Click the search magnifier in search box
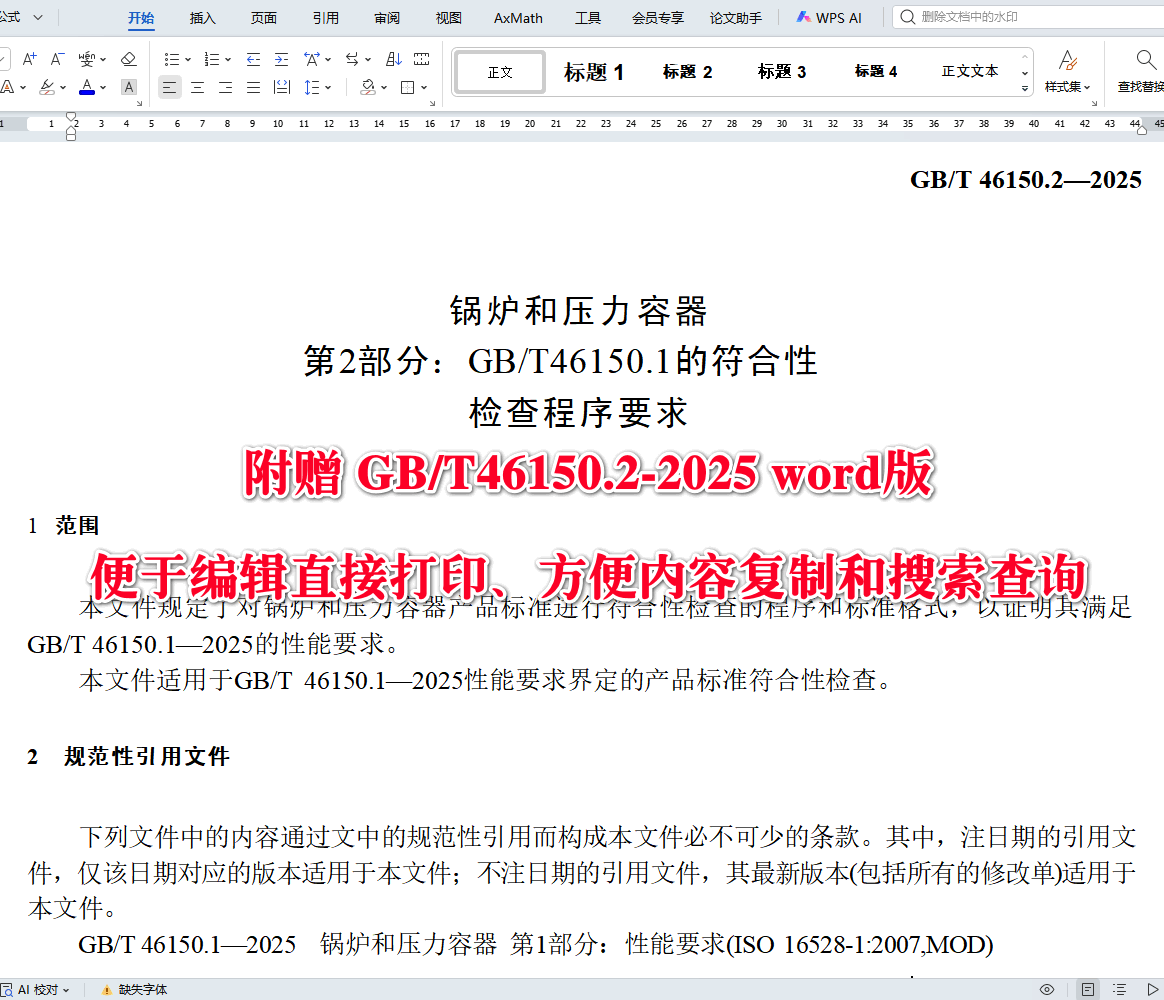The image size is (1164, 1000). pos(907,17)
